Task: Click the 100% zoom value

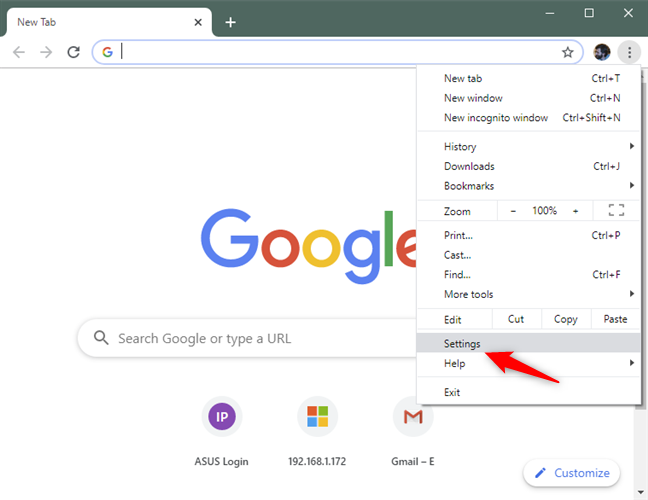Action: (544, 211)
